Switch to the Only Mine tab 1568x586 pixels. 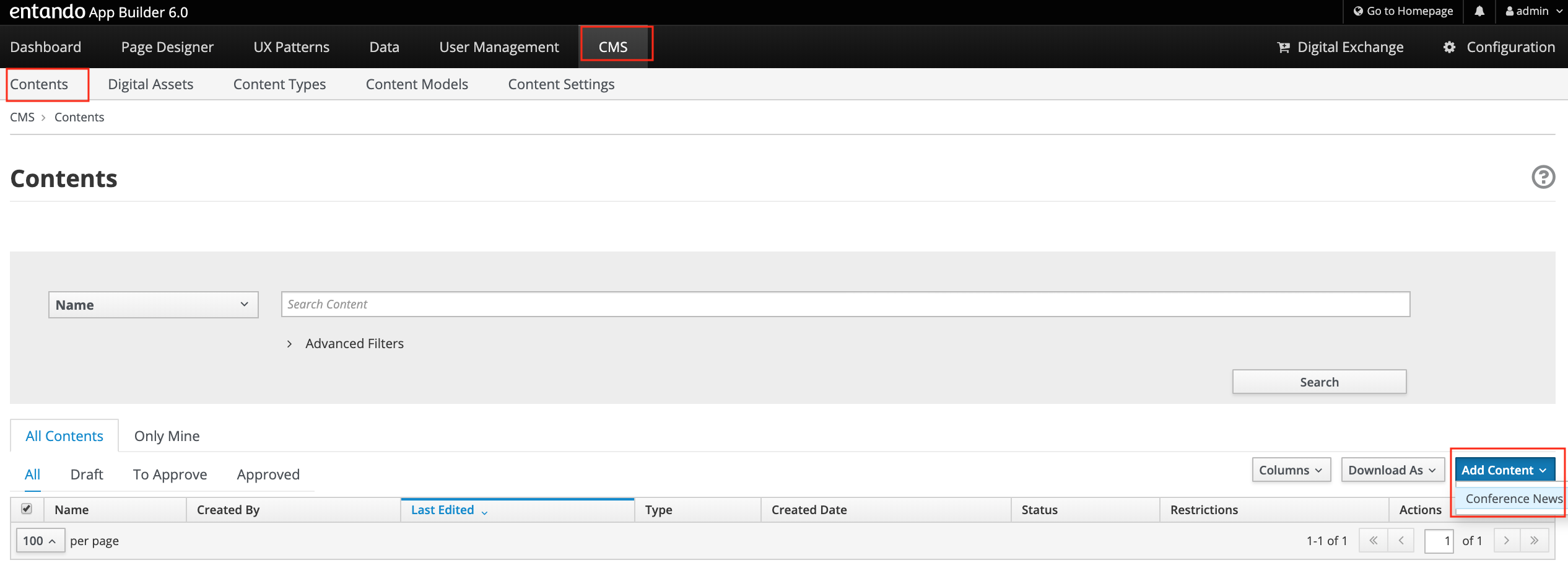167,436
